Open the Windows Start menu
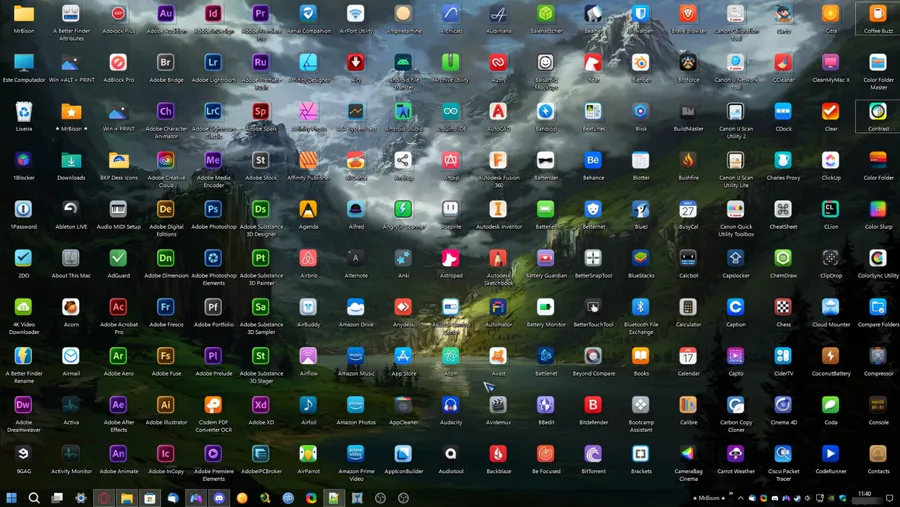Viewport: 900px width, 507px height. click(x=11, y=498)
